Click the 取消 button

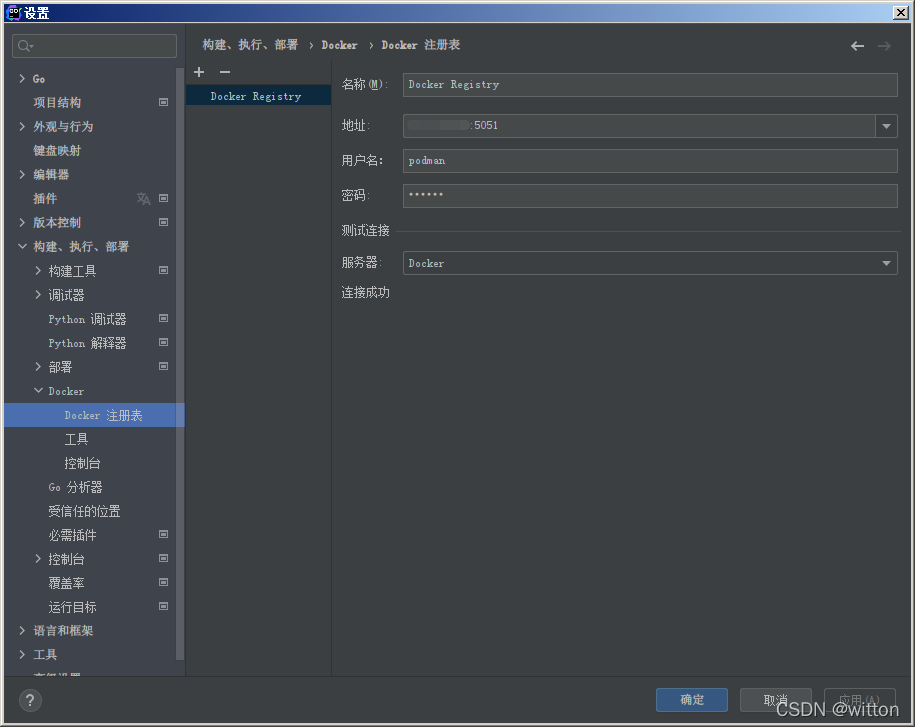pyautogui.click(x=776, y=700)
